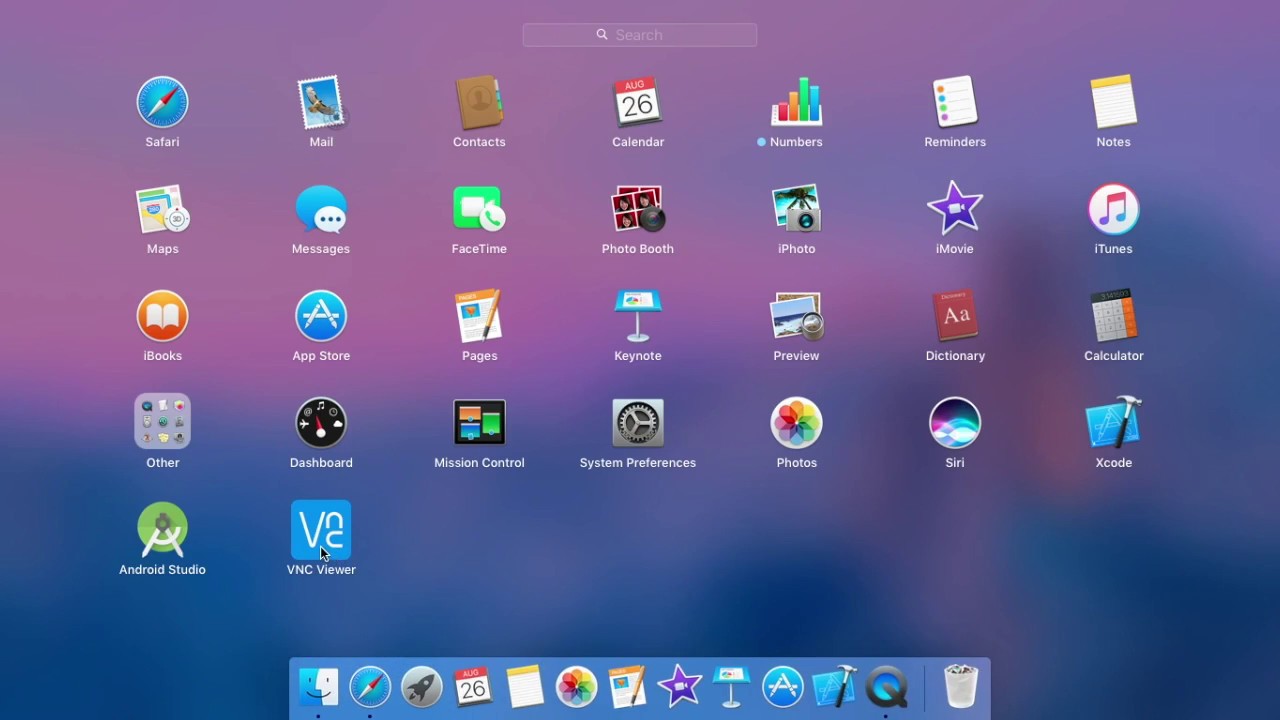The image size is (1280, 720).
Task: Click the Launchpad rocket in the Dock
Action: pyautogui.click(x=421, y=687)
